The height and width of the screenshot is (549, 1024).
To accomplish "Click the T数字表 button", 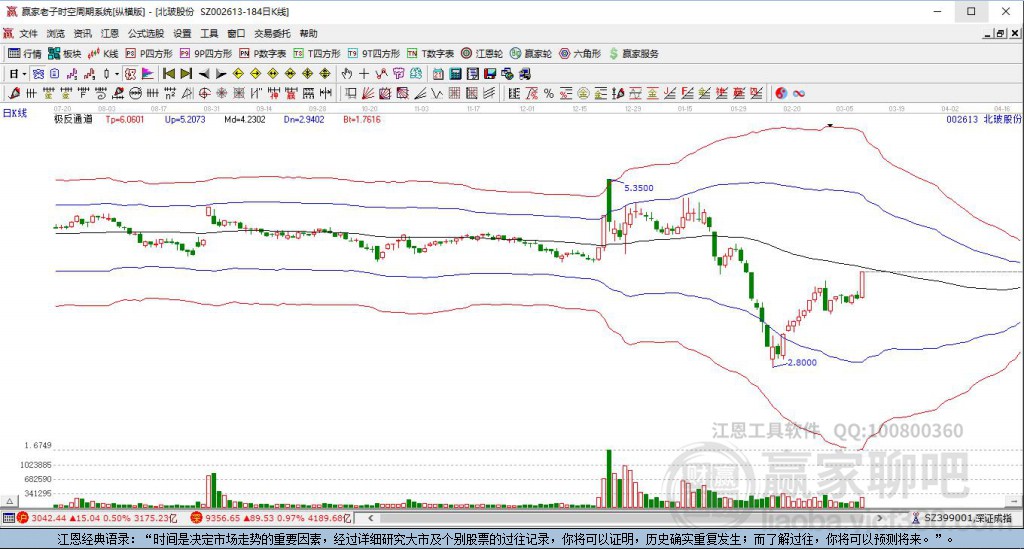I will [x=430, y=54].
